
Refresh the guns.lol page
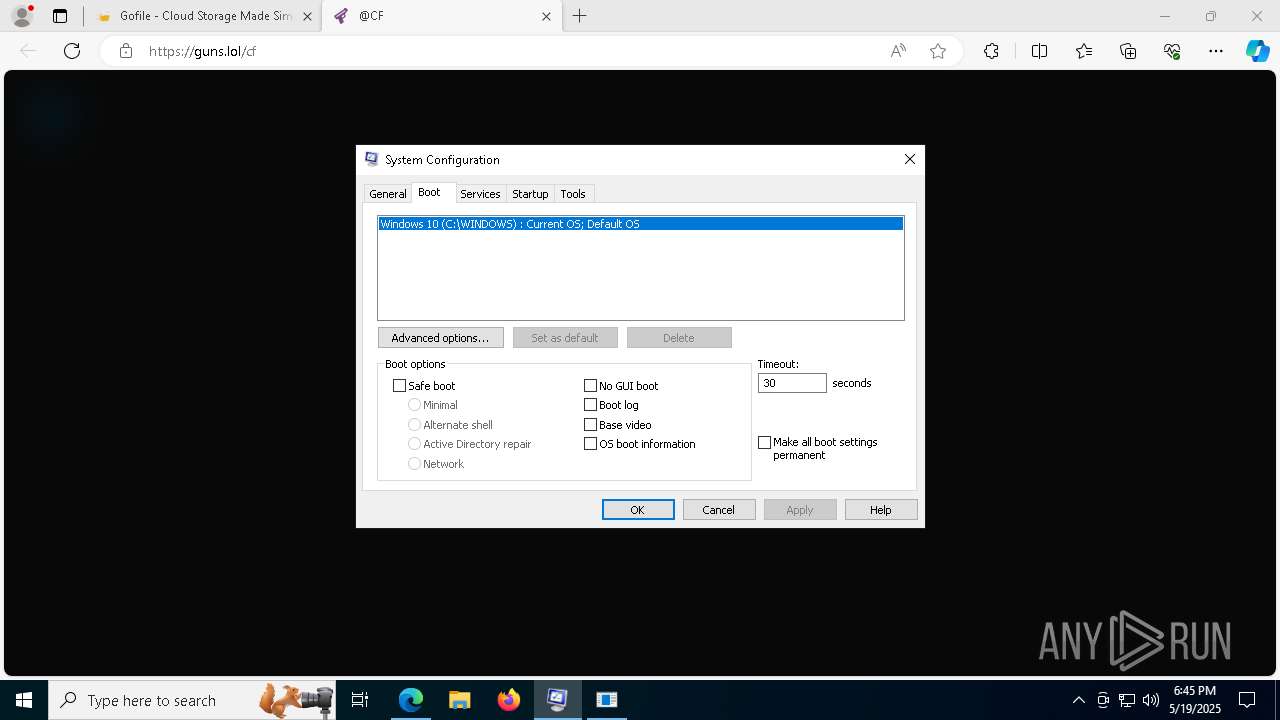click(72, 51)
